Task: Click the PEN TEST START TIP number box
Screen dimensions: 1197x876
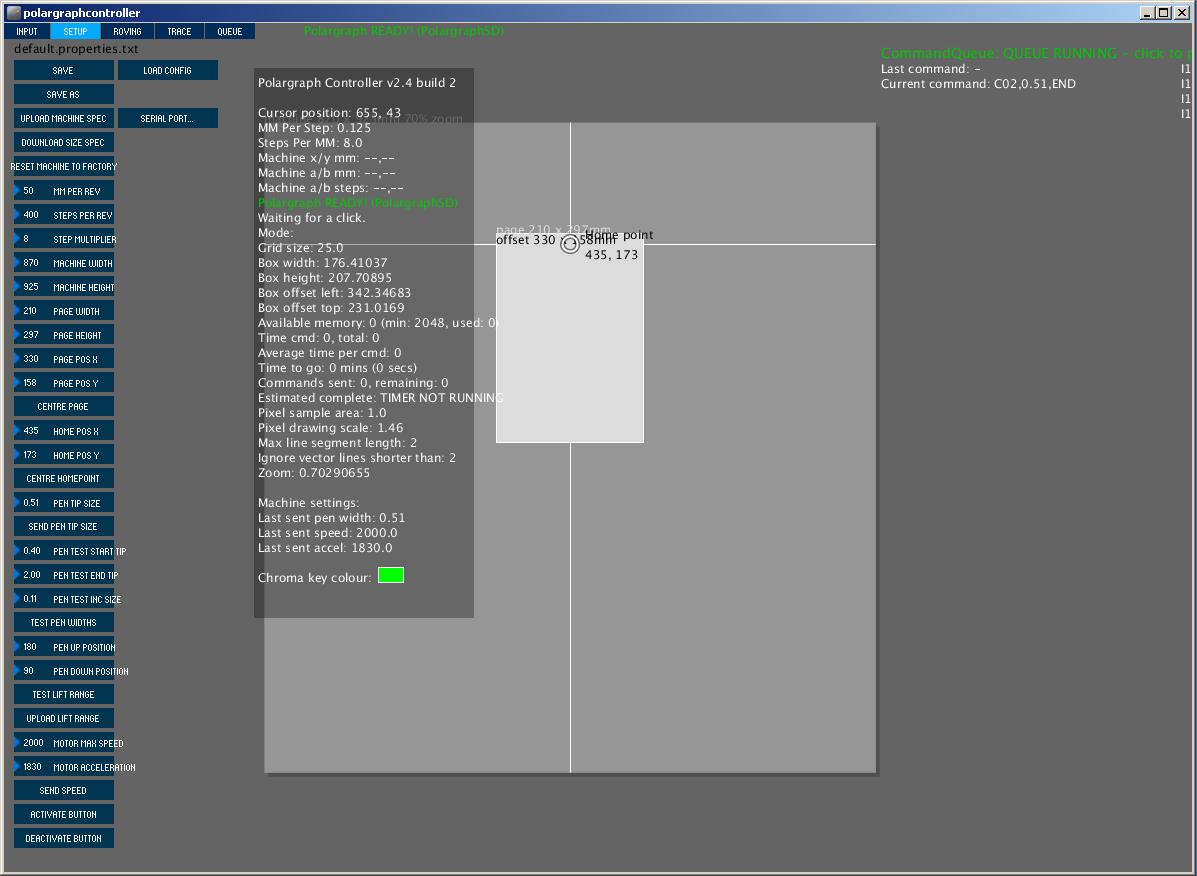Action: tap(63, 551)
